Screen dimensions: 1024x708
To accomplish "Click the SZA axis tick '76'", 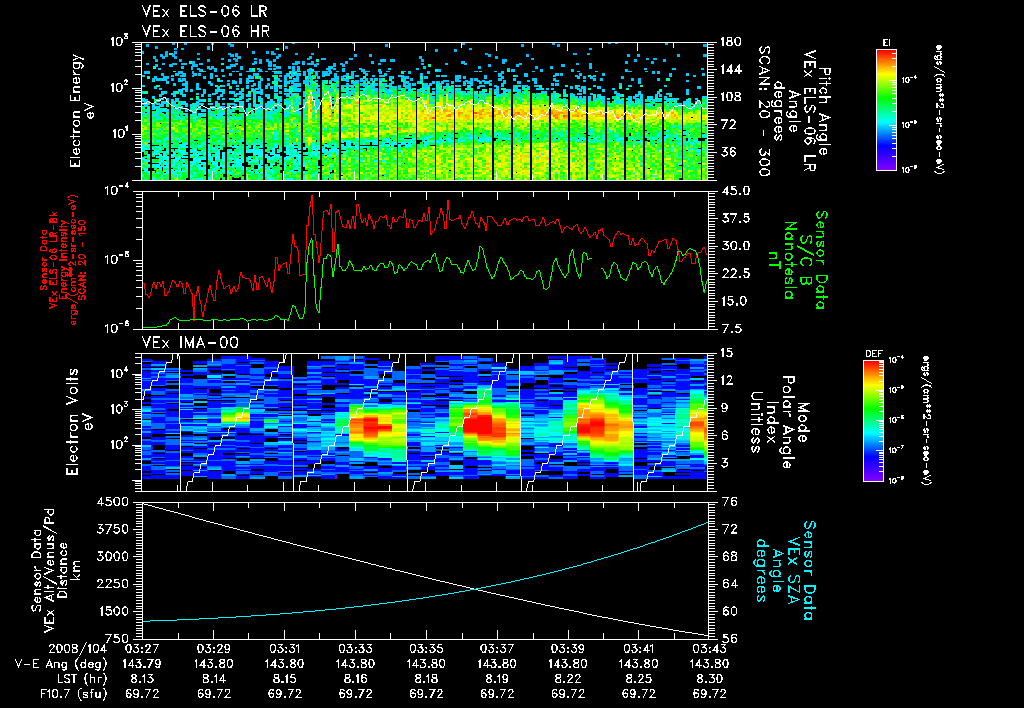I will point(730,502).
